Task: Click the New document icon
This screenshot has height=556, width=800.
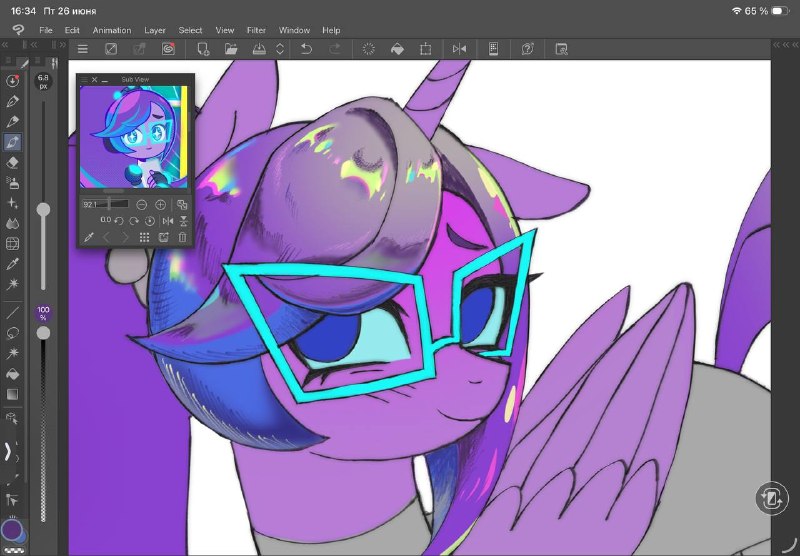Action: pos(203,49)
